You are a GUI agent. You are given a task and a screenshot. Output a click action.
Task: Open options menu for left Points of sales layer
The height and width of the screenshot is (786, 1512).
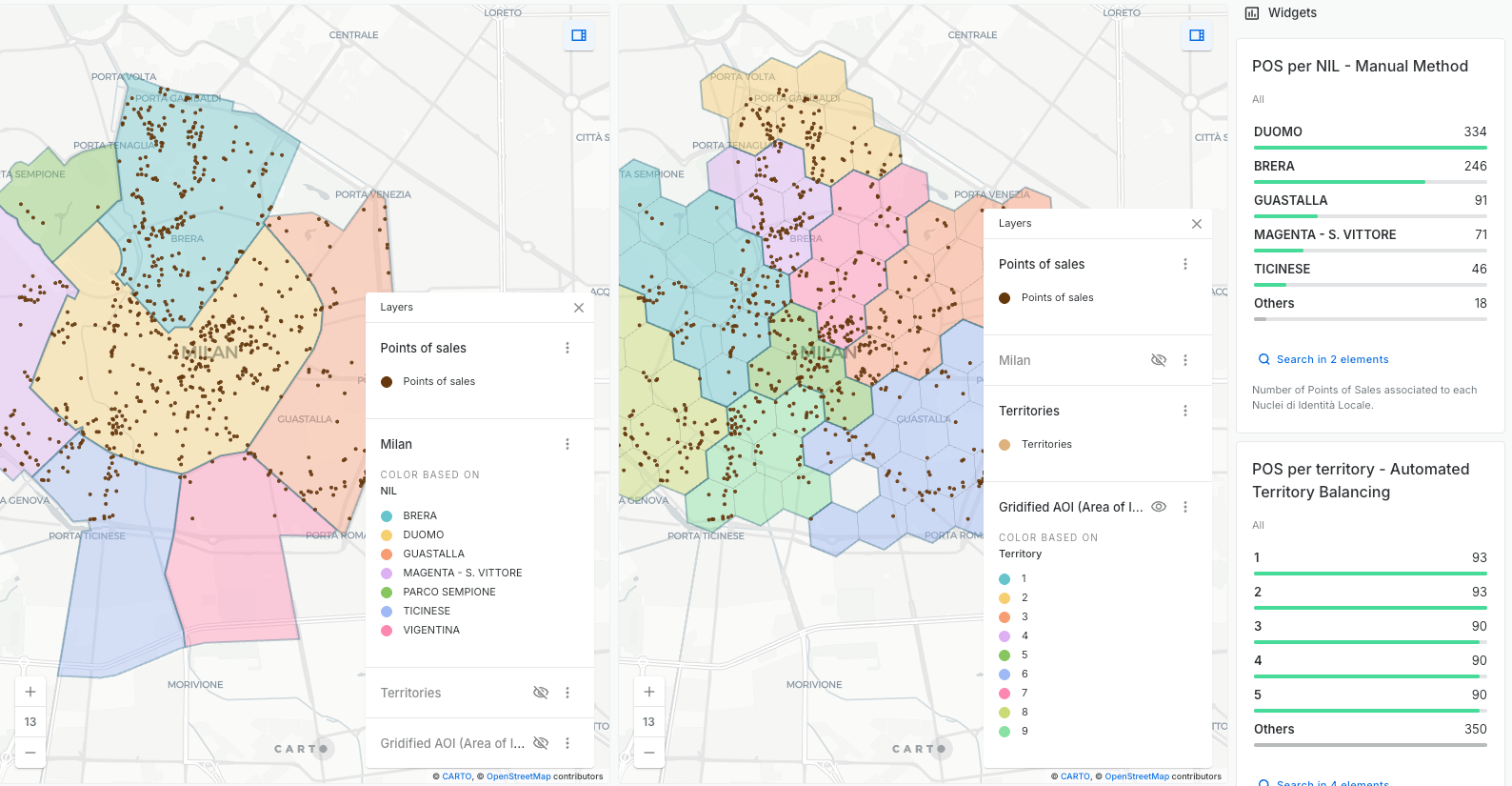tap(567, 348)
